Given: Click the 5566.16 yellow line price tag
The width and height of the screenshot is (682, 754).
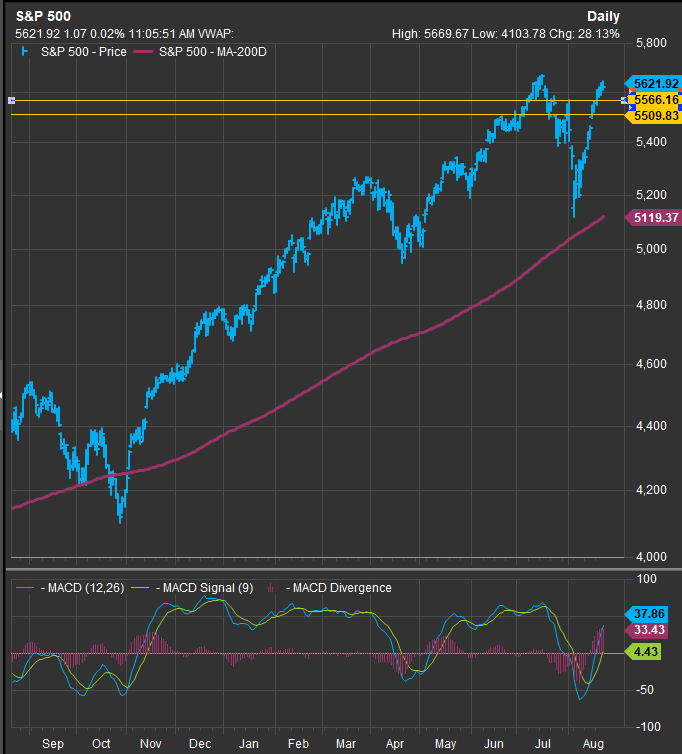Looking at the screenshot, I should click(x=656, y=100).
